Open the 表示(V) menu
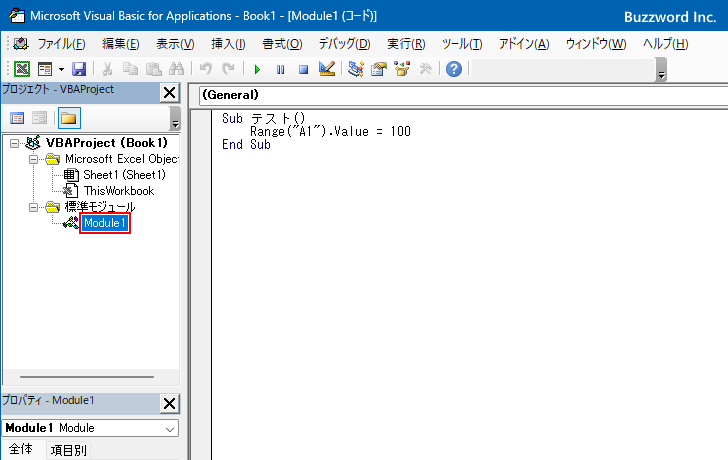The height and width of the screenshot is (460, 728). (x=175, y=44)
